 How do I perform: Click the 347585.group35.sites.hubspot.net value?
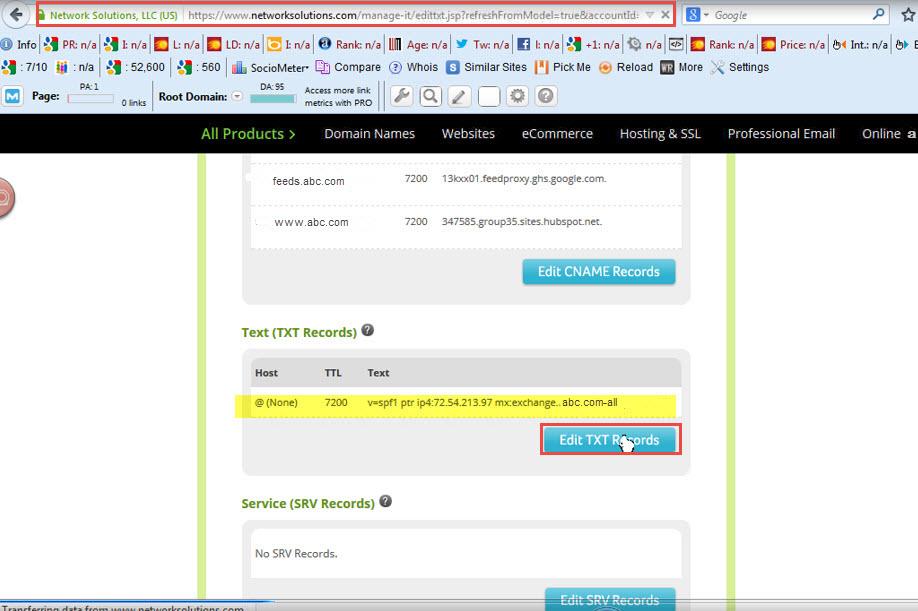pos(522,221)
